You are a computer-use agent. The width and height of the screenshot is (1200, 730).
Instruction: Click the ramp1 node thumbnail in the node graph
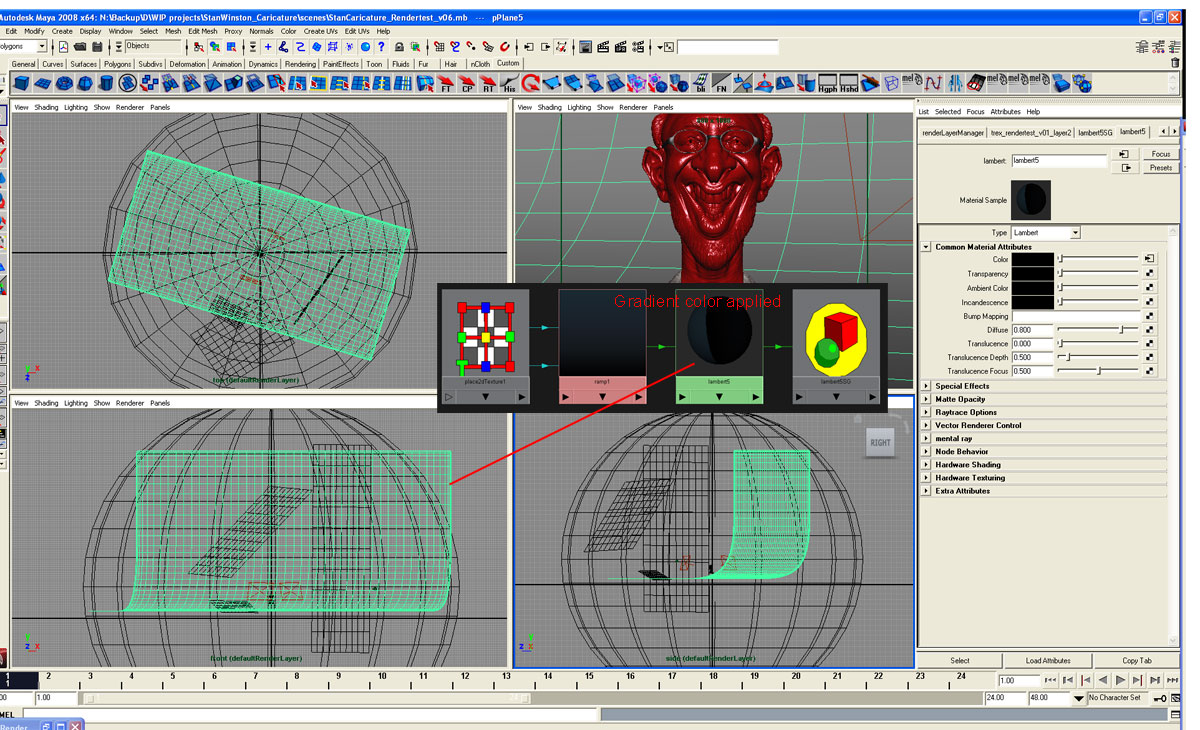[601, 332]
